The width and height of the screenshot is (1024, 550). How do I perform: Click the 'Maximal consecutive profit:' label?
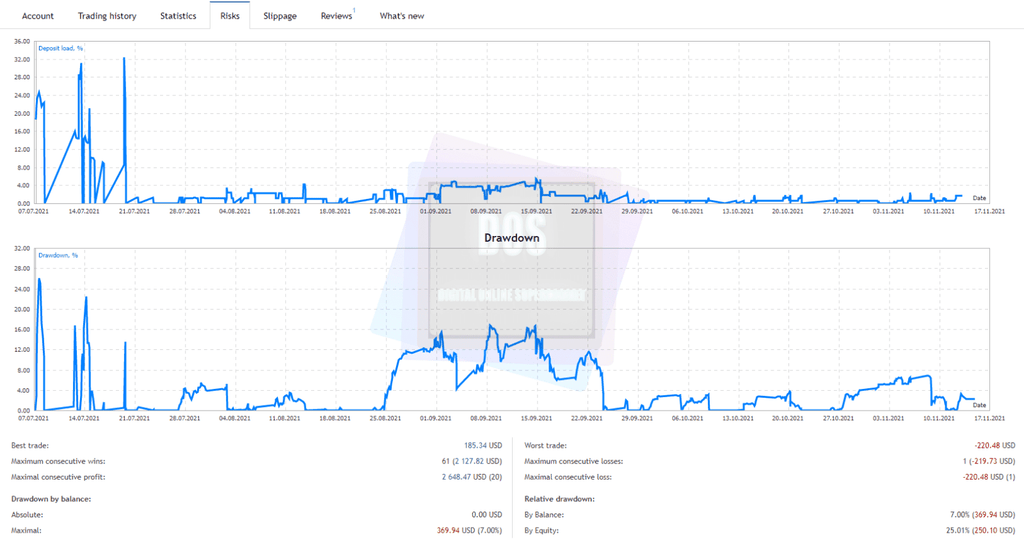[x=58, y=477]
